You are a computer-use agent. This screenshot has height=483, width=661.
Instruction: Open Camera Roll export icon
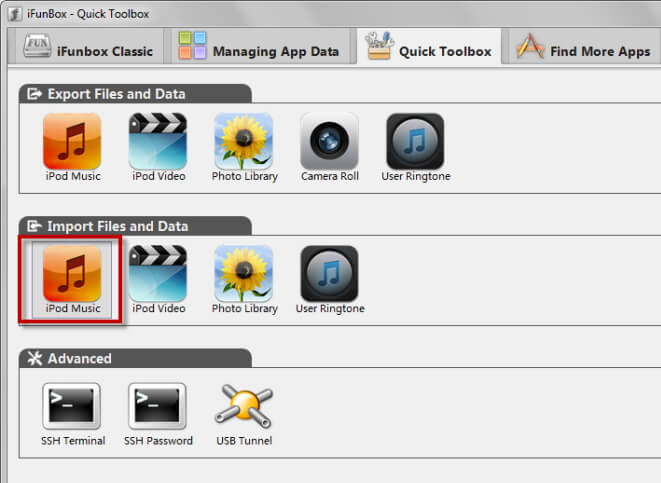(329, 147)
